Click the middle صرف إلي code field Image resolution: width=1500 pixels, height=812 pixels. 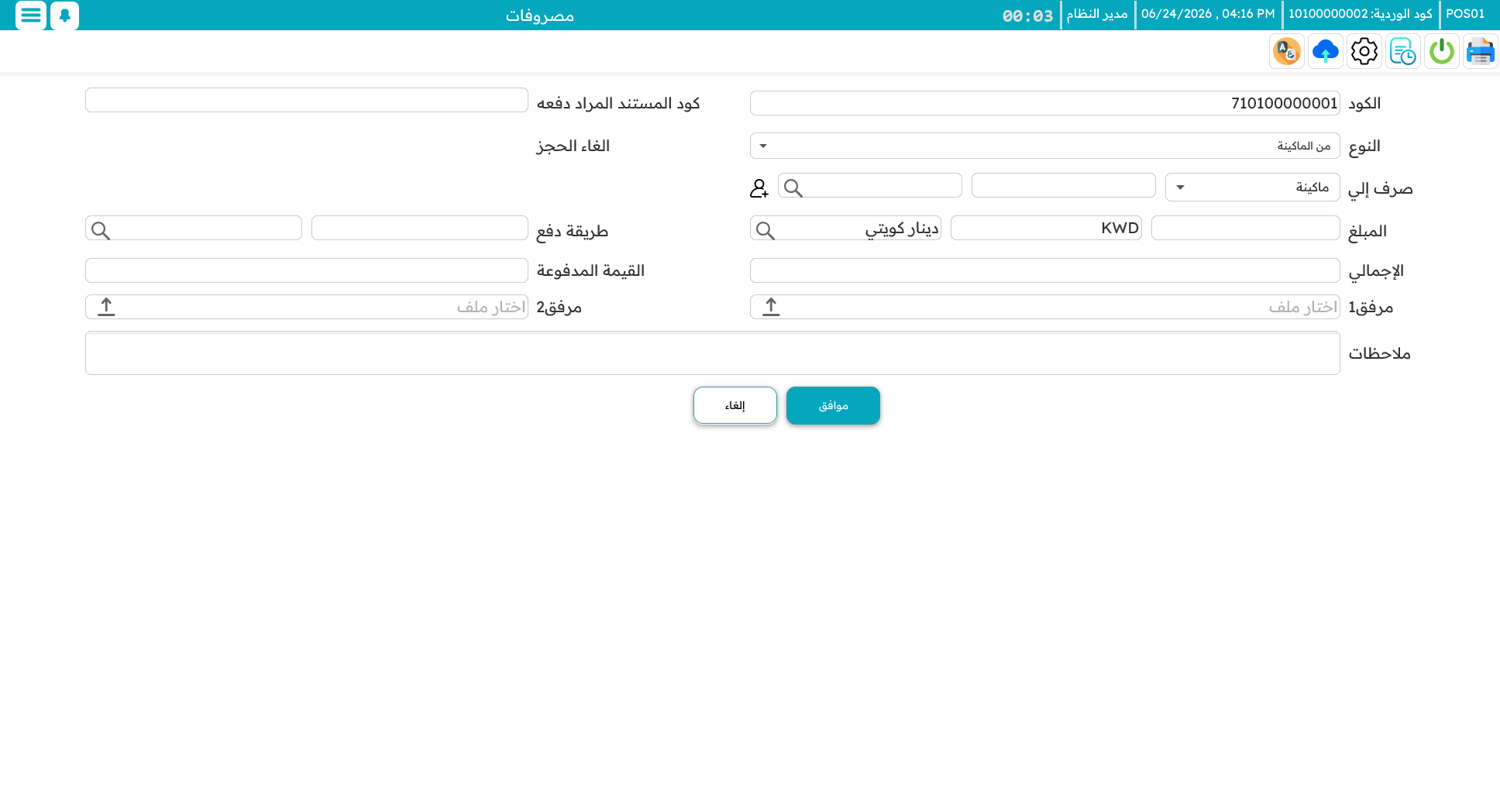coord(1063,185)
